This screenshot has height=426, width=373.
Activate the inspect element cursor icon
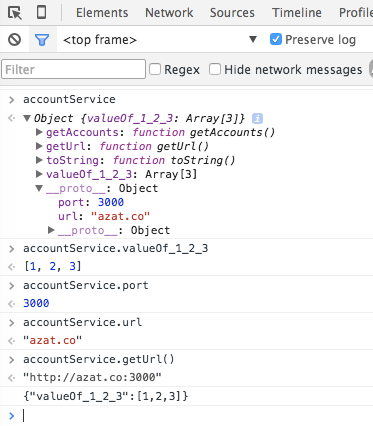click(15, 13)
